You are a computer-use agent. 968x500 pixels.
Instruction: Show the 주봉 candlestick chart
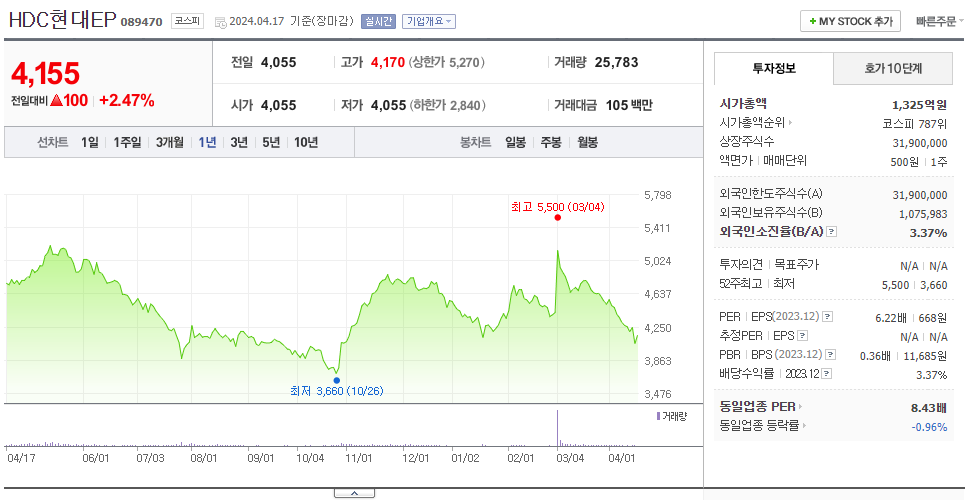[551, 143]
